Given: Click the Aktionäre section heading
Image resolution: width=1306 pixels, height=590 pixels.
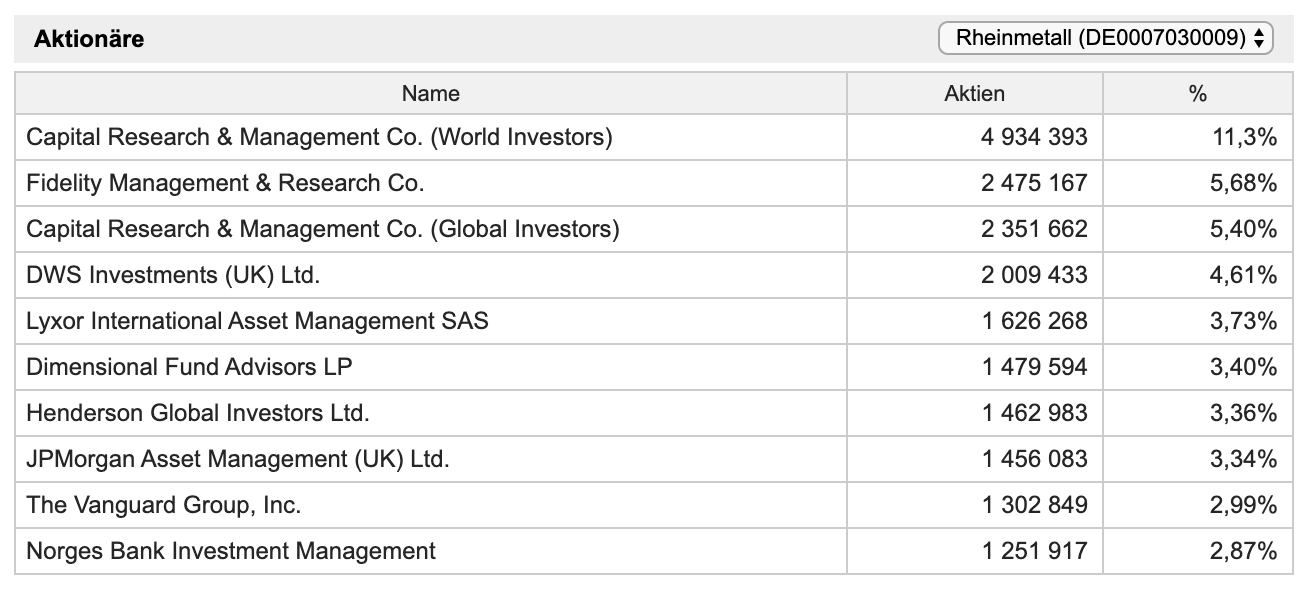Looking at the screenshot, I should (89, 39).
